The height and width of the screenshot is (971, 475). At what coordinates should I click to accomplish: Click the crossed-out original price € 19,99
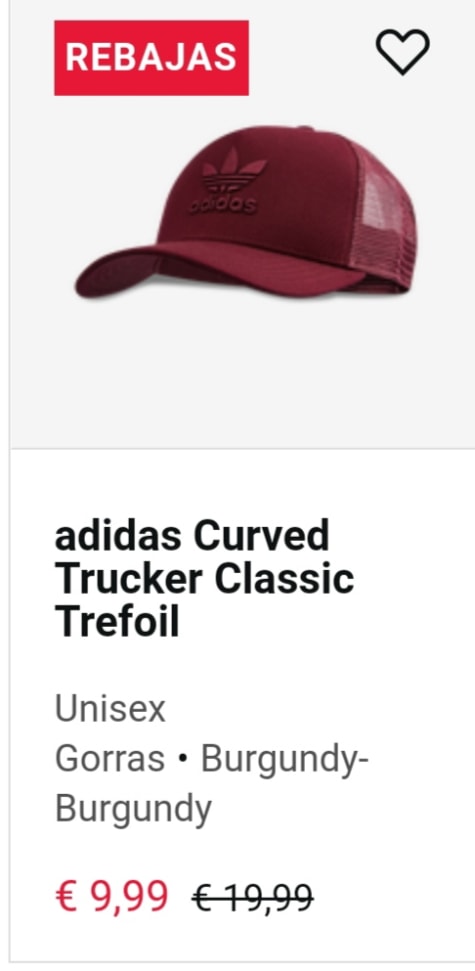tap(253, 898)
